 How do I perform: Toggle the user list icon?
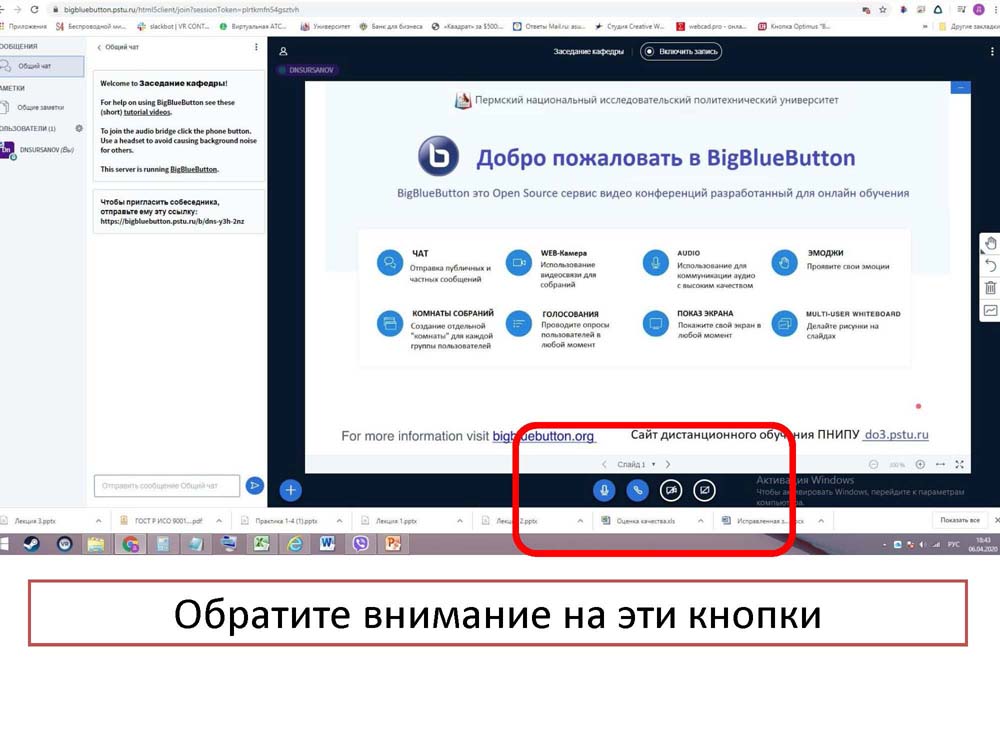tap(283, 52)
